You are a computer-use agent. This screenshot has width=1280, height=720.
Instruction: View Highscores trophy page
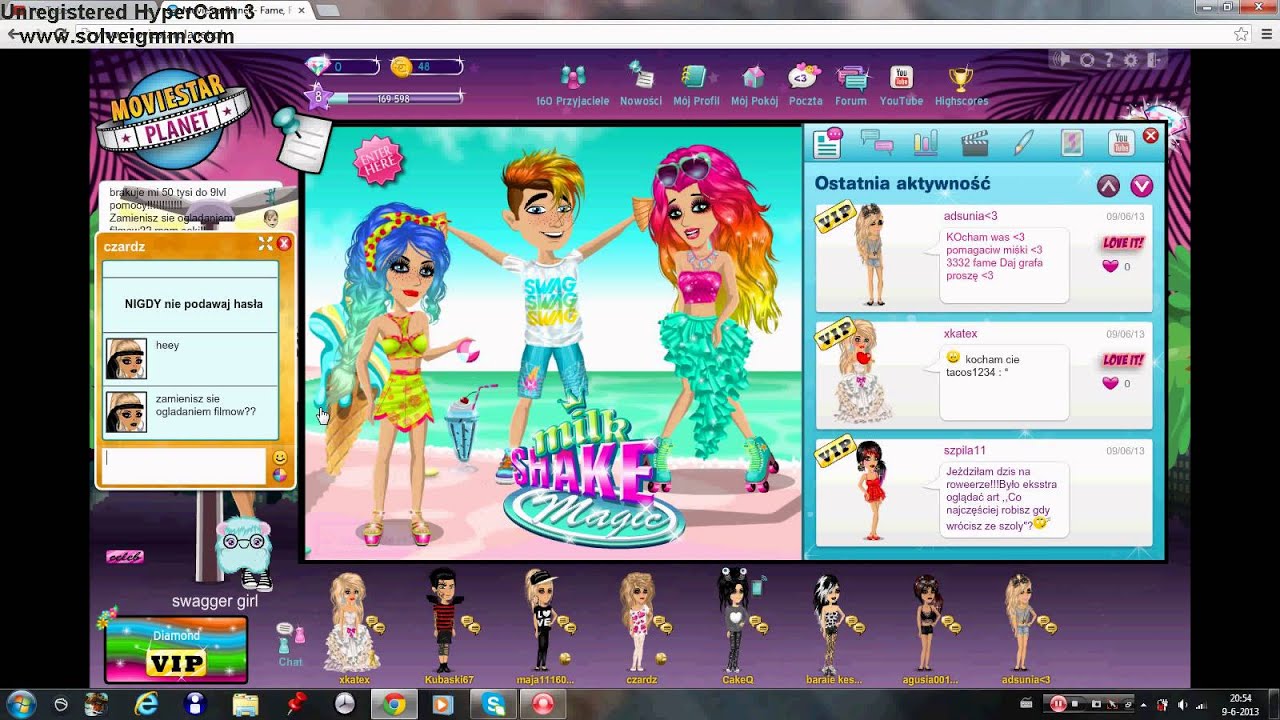point(961,86)
